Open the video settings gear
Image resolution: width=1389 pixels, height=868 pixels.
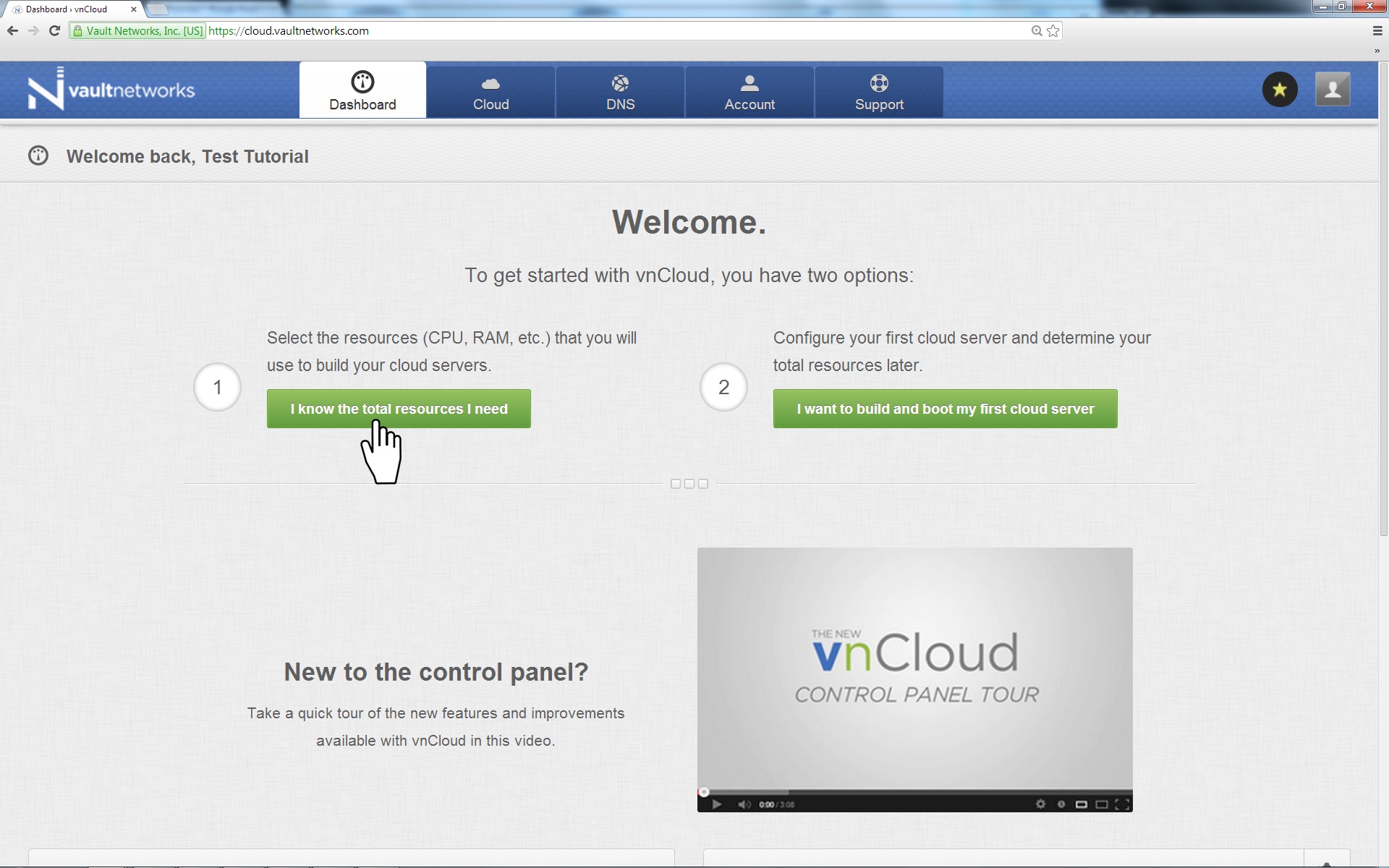[1040, 804]
